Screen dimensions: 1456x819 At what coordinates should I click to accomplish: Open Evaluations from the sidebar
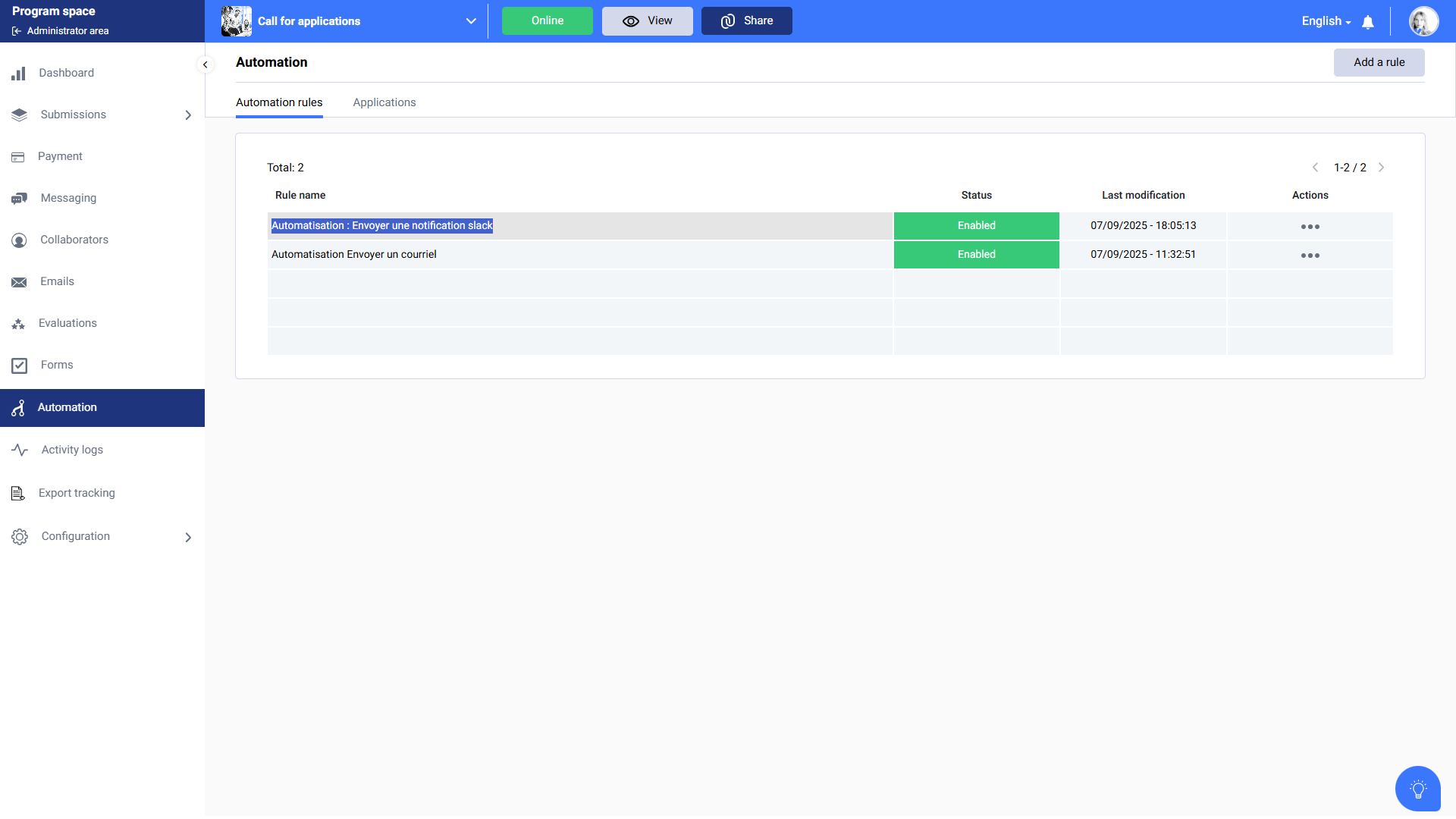[67, 323]
